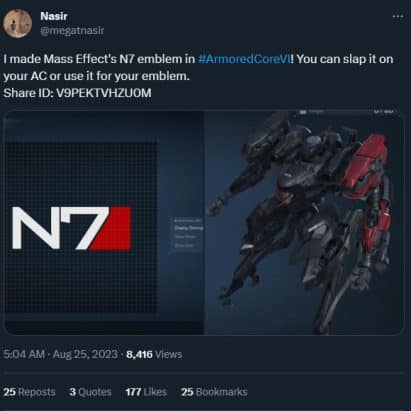Image resolution: width=411 pixels, height=411 pixels.
Task: View the 8,416 Views analytics
Action: (154, 354)
